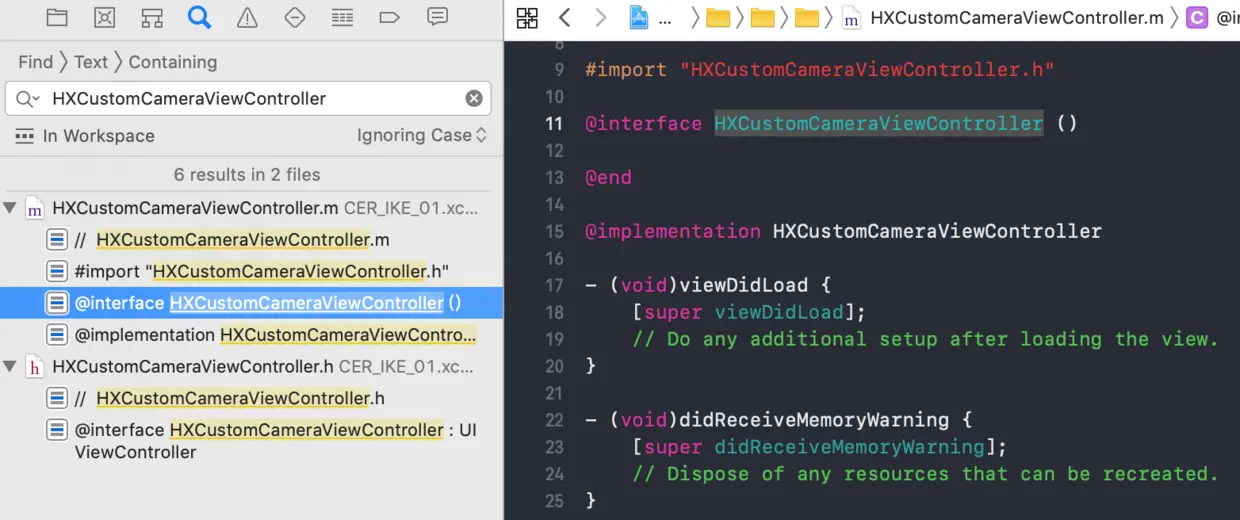The image size is (1240, 520).
Task: Click the '@end' keyword on line 13
Action: tap(608, 177)
